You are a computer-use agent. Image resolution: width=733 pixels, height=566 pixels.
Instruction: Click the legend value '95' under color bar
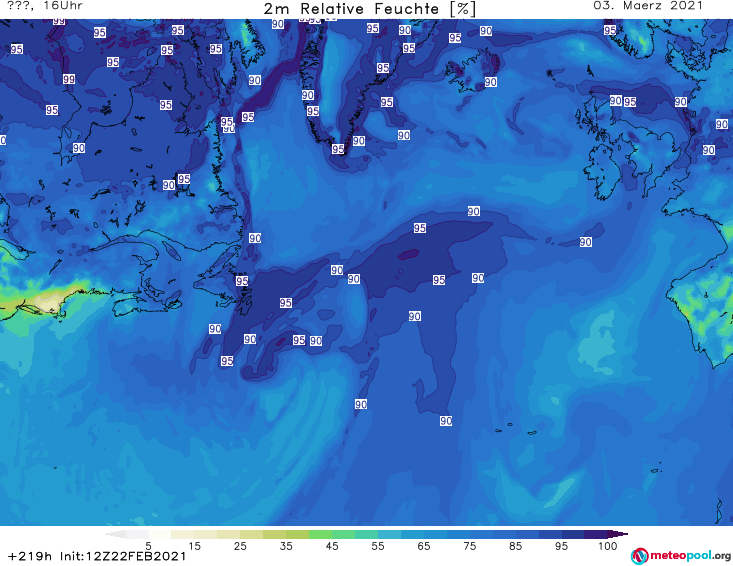[x=561, y=546]
